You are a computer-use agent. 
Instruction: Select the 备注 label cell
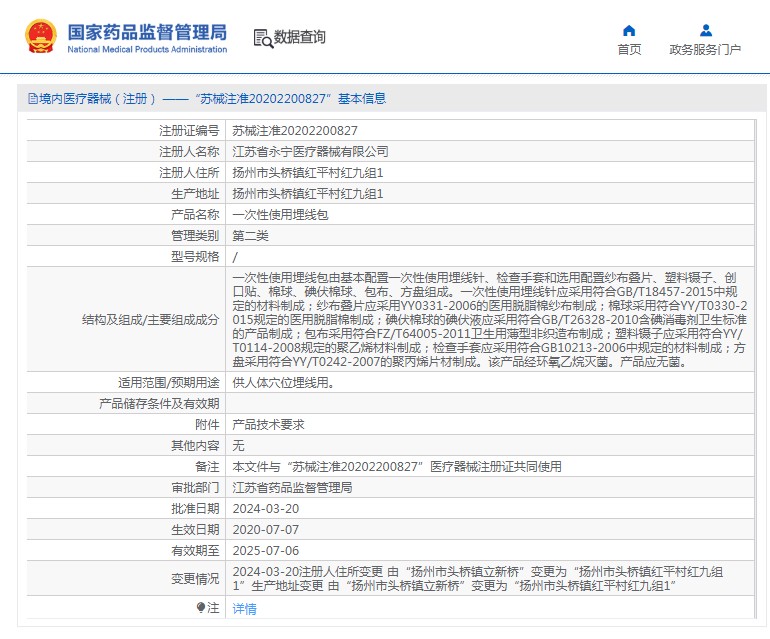point(126,467)
